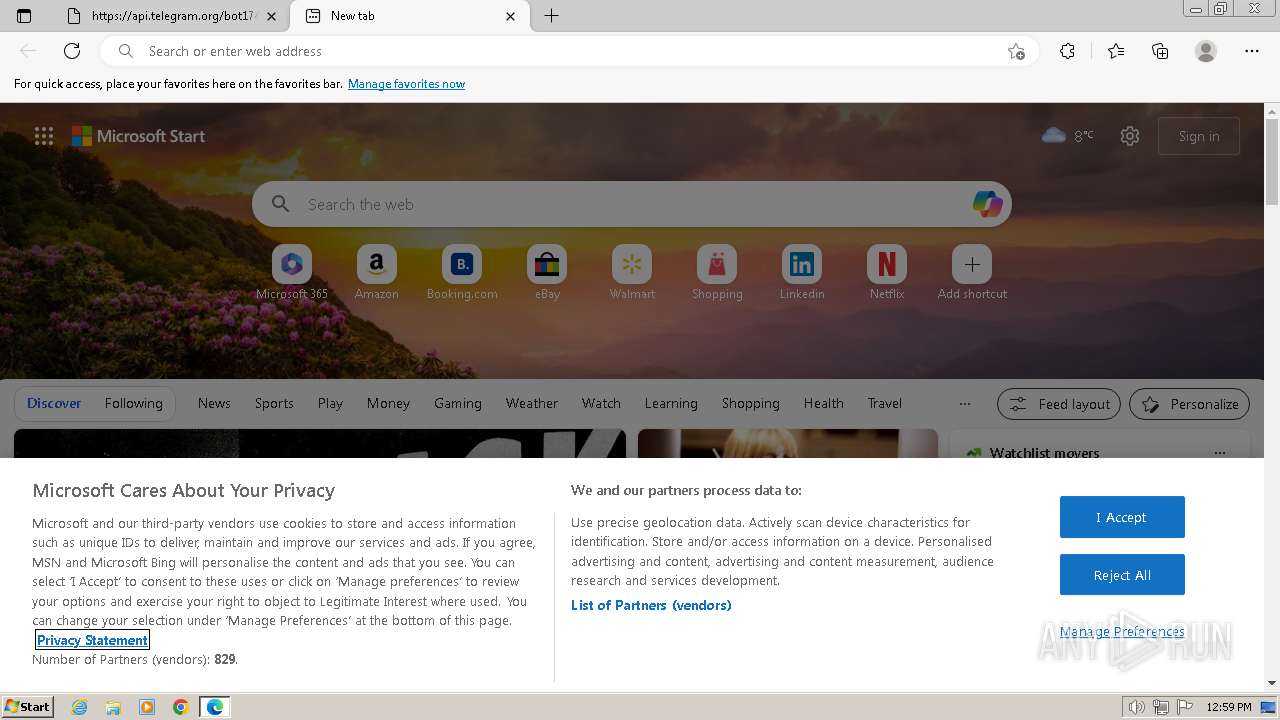Open the Sports category

[274, 403]
